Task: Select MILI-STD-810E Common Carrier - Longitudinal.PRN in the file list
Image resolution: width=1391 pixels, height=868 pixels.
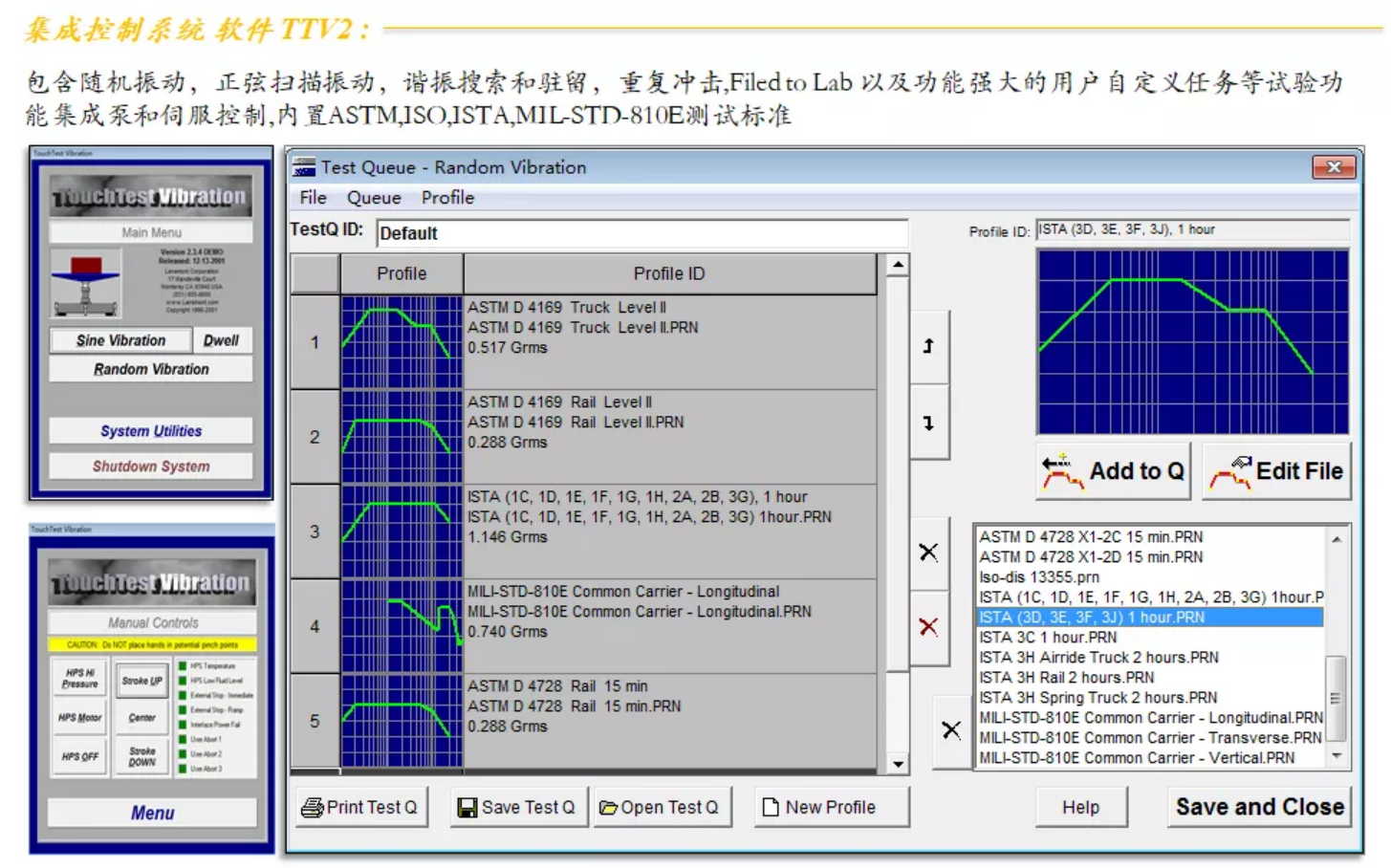Action: click(x=1151, y=718)
